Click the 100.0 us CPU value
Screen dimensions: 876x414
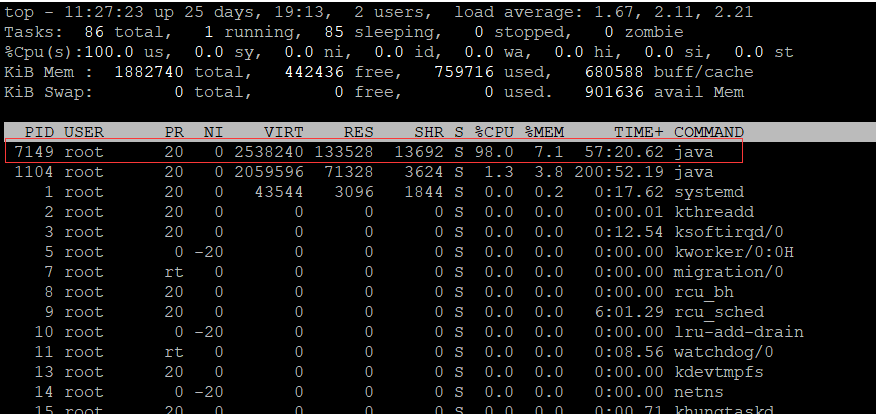tap(109, 53)
